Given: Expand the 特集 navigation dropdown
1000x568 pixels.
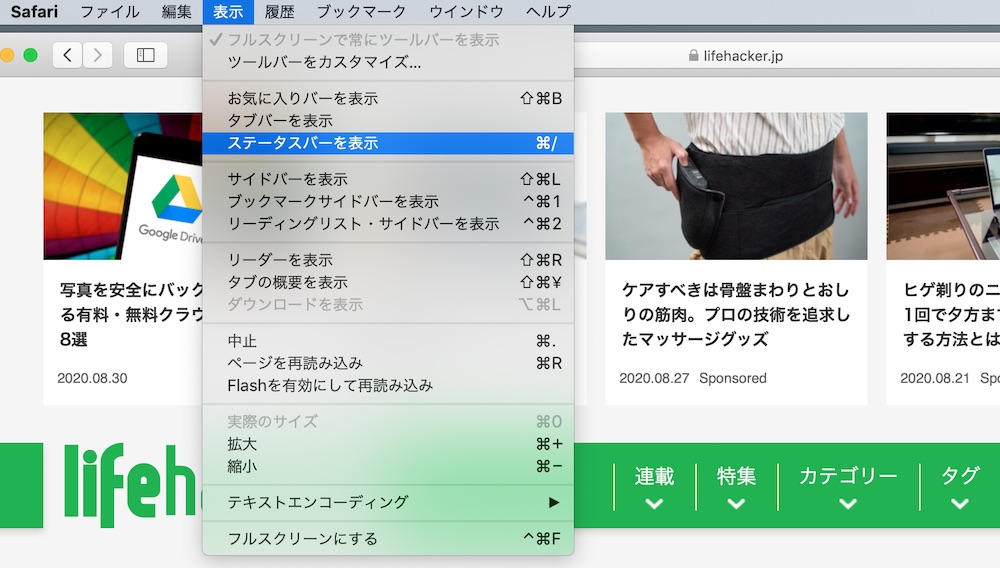Looking at the screenshot, I should [736, 486].
